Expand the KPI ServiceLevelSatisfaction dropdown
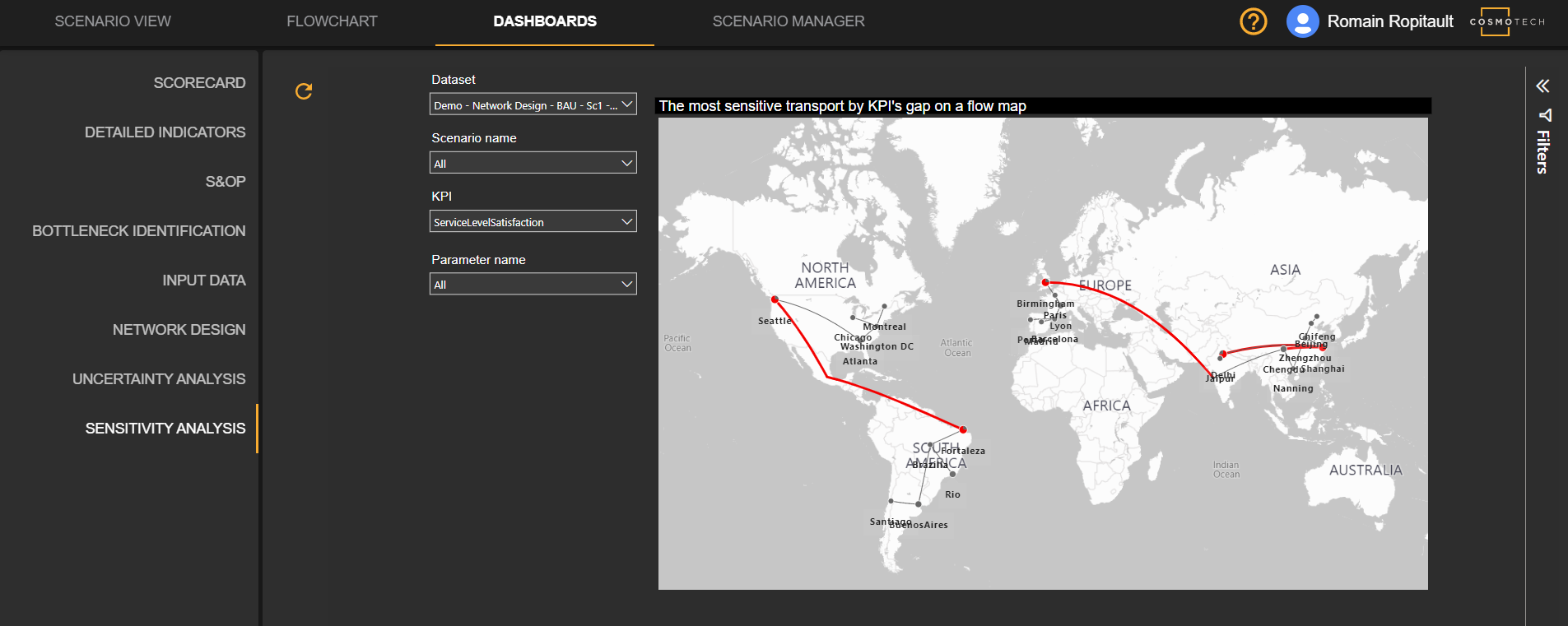This screenshot has width=1568, height=626. (x=533, y=221)
